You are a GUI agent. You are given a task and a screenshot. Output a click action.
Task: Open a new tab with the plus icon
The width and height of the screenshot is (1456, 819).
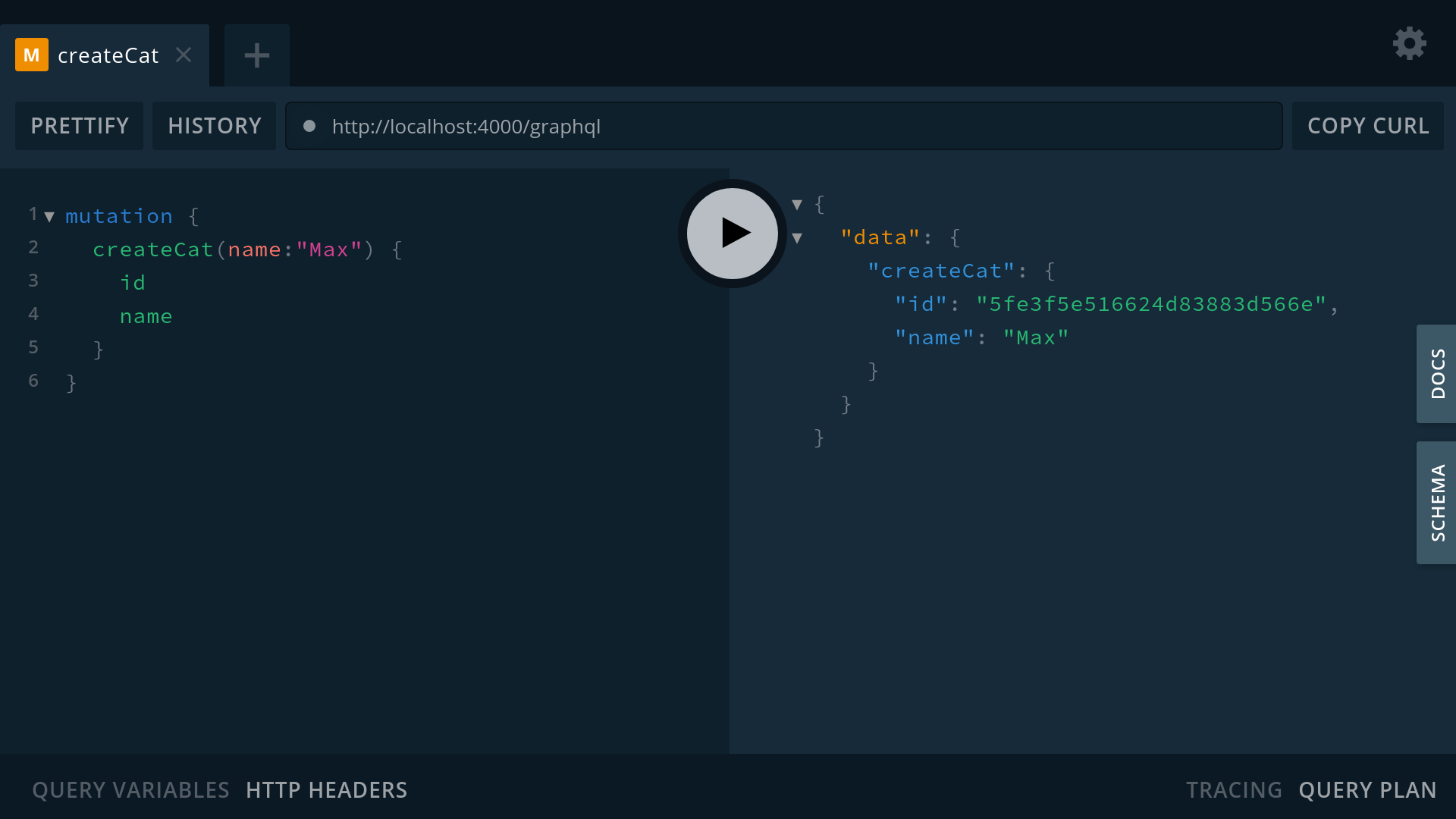[256, 55]
